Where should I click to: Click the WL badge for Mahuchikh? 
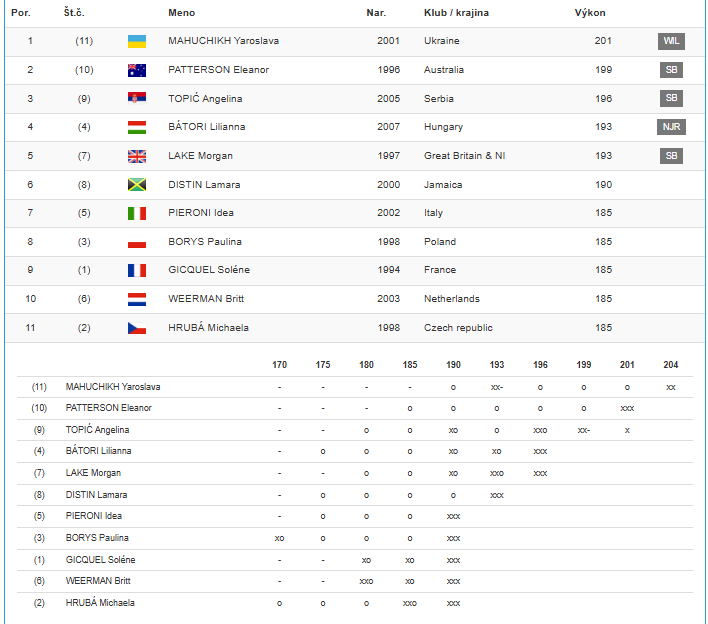671,41
